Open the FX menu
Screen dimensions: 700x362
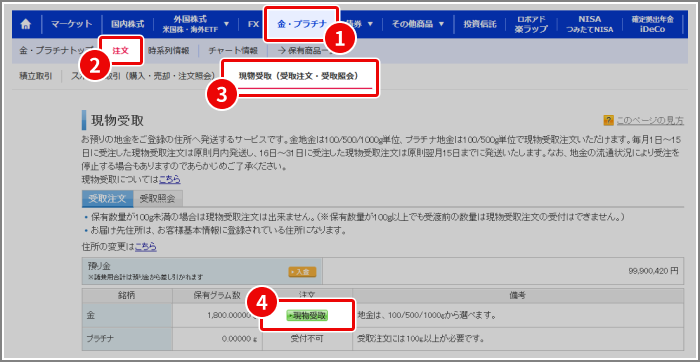[x=254, y=24]
